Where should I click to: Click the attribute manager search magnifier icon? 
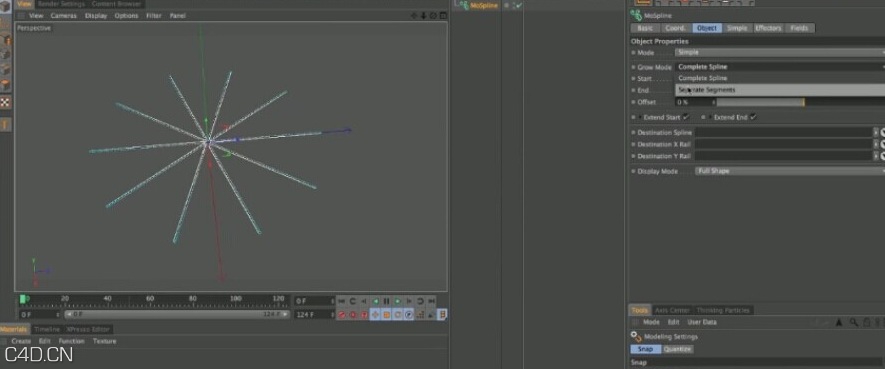click(853, 322)
